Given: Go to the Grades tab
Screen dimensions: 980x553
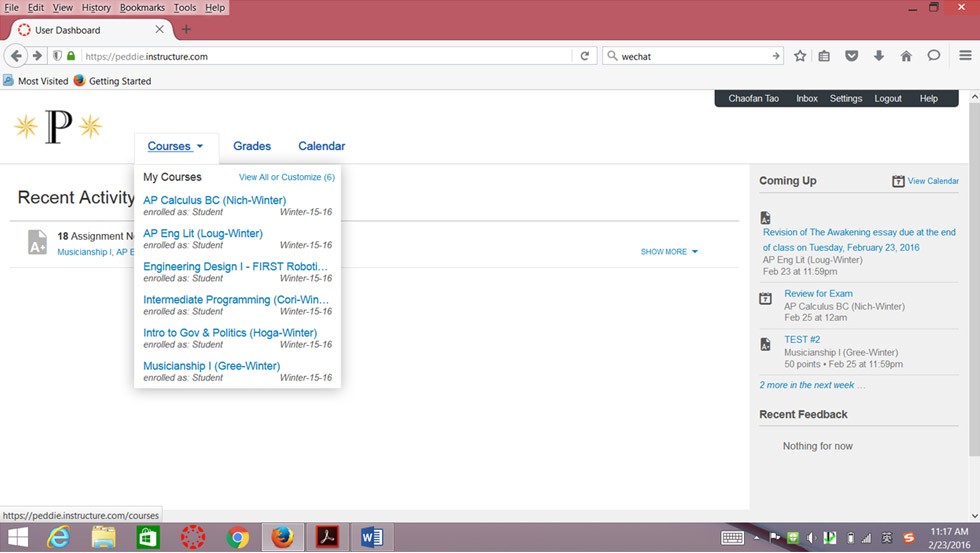Looking at the screenshot, I should click(252, 146).
